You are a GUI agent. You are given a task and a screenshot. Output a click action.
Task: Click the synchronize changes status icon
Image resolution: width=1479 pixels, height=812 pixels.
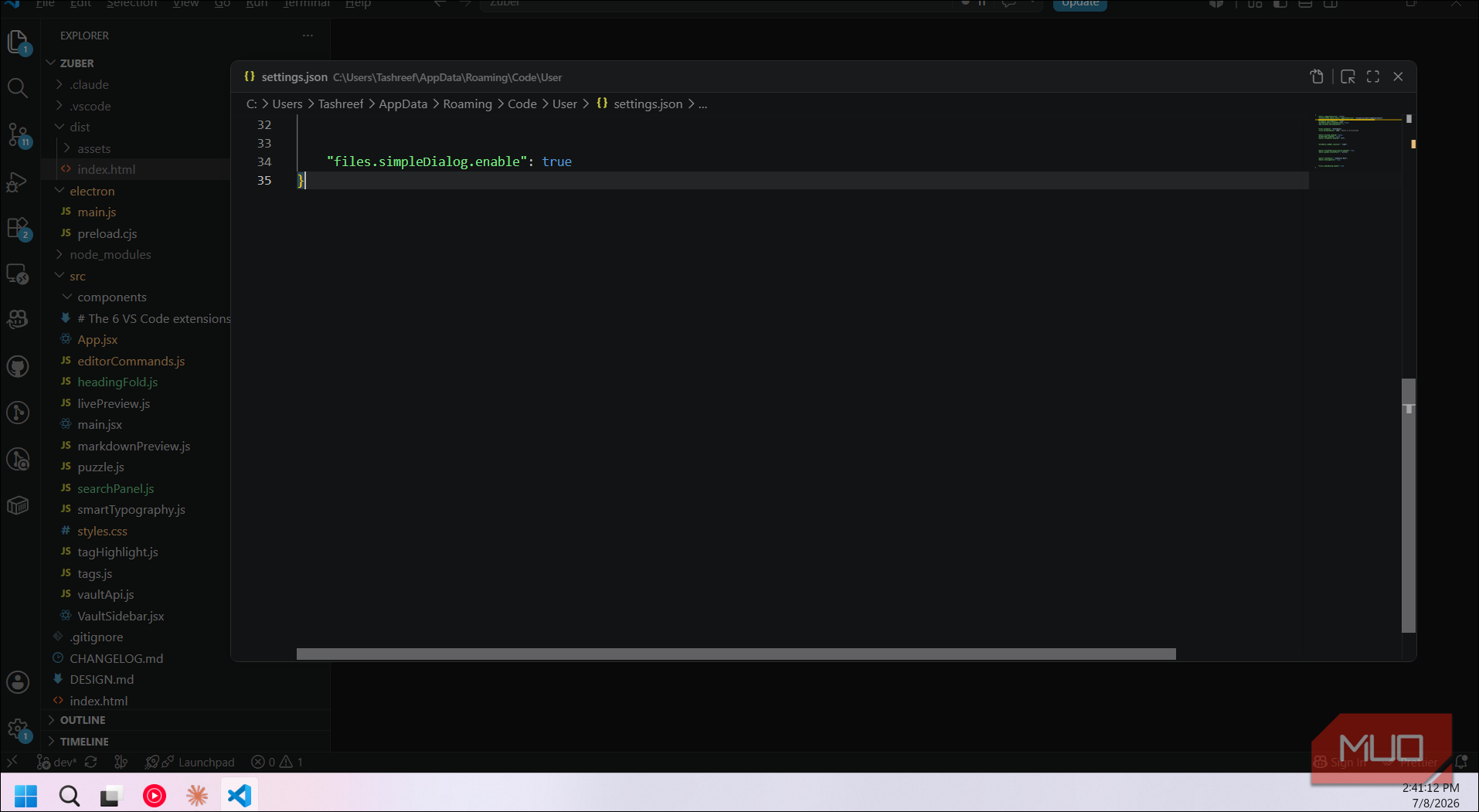pyautogui.click(x=90, y=762)
